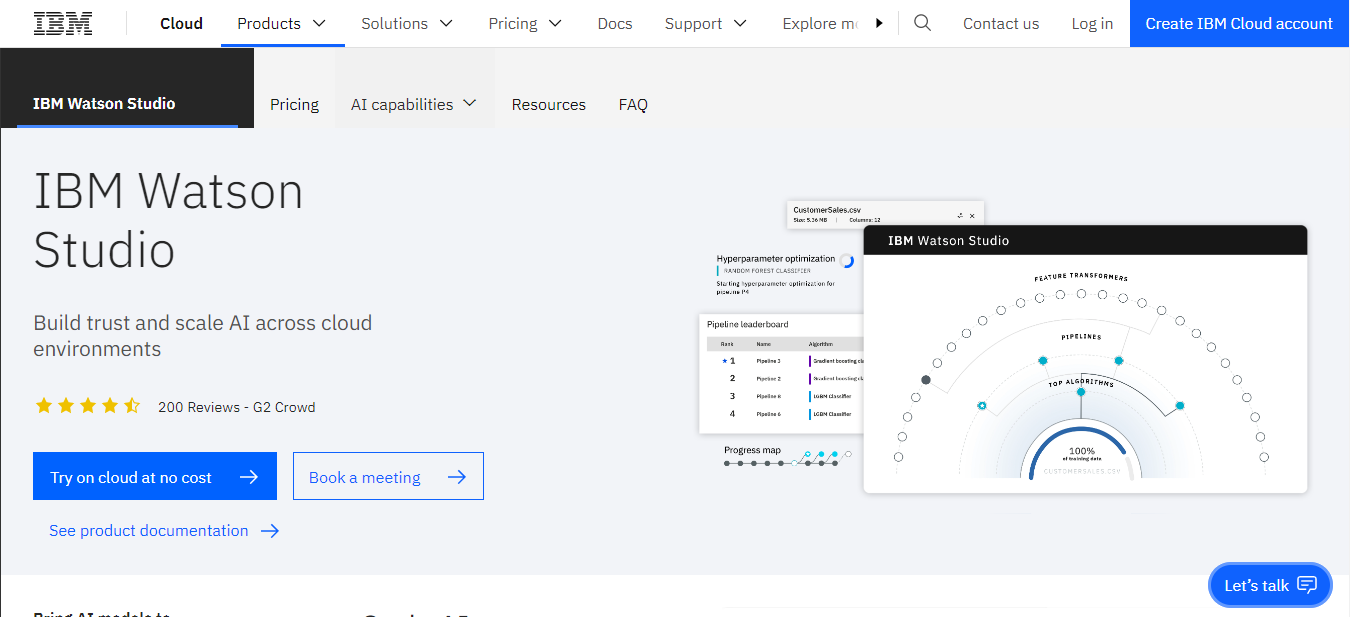The height and width of the screenshot is (617, 1350).
Task: Click Book a meeting button
Action: coord(388,476)
